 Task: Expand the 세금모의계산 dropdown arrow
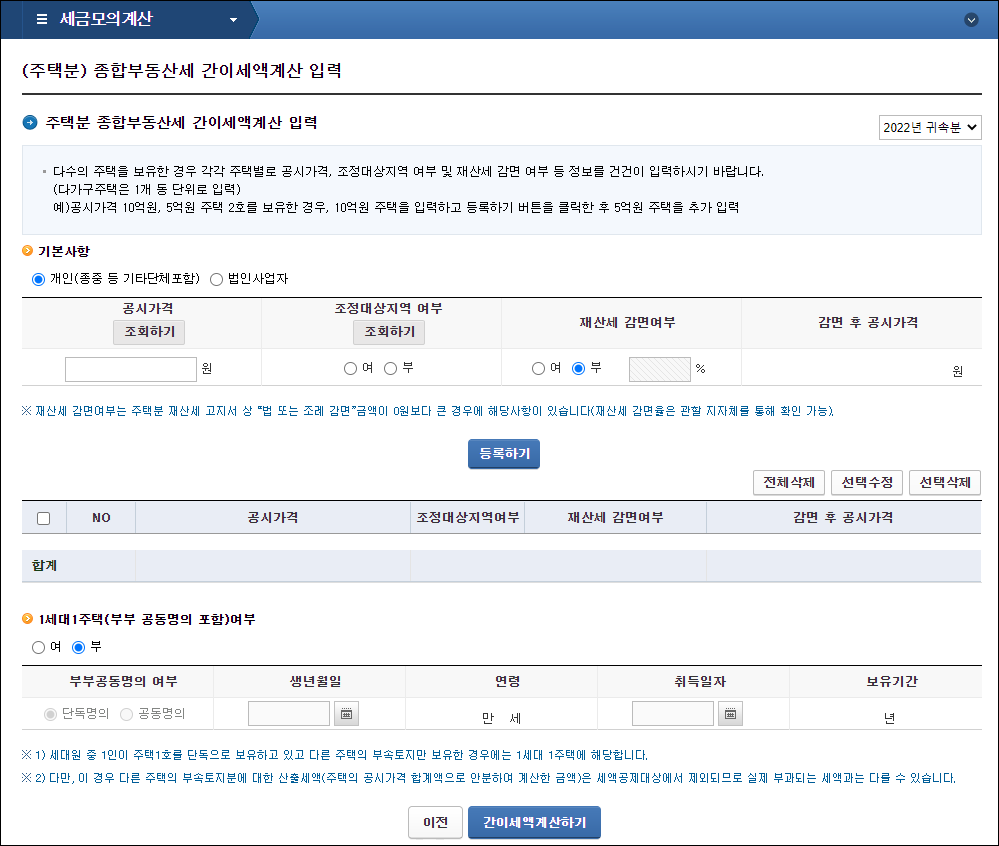(233, 20)
